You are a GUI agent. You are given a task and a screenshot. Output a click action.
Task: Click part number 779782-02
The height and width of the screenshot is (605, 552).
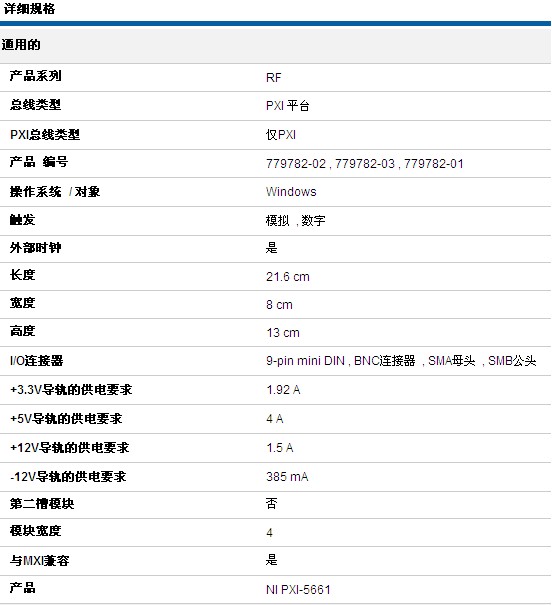click(296, 164)
